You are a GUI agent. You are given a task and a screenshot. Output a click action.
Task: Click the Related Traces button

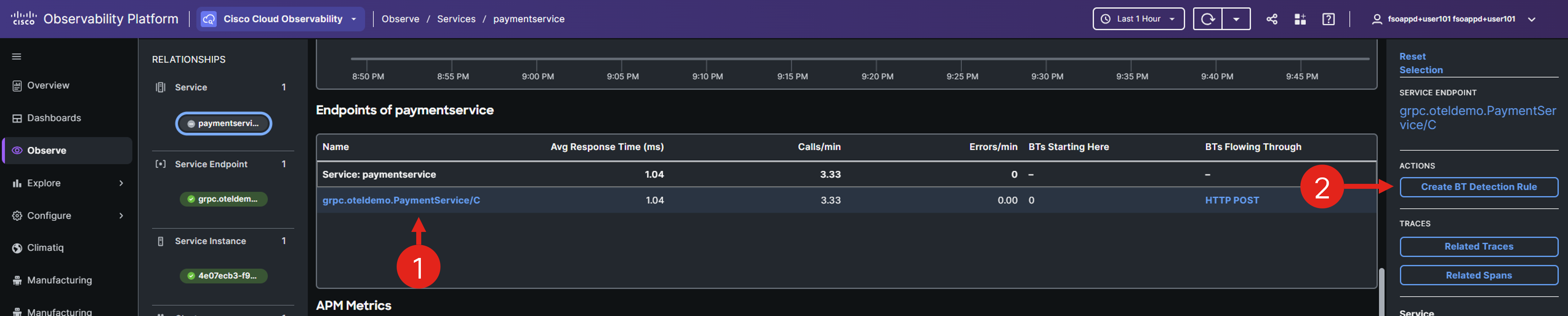coord(1478,247)
